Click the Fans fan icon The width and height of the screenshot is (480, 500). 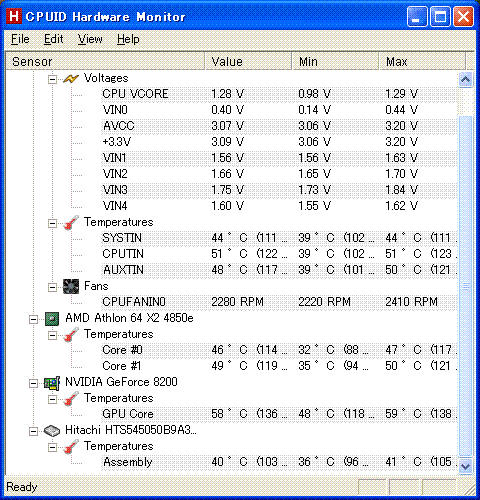(71, 286)
